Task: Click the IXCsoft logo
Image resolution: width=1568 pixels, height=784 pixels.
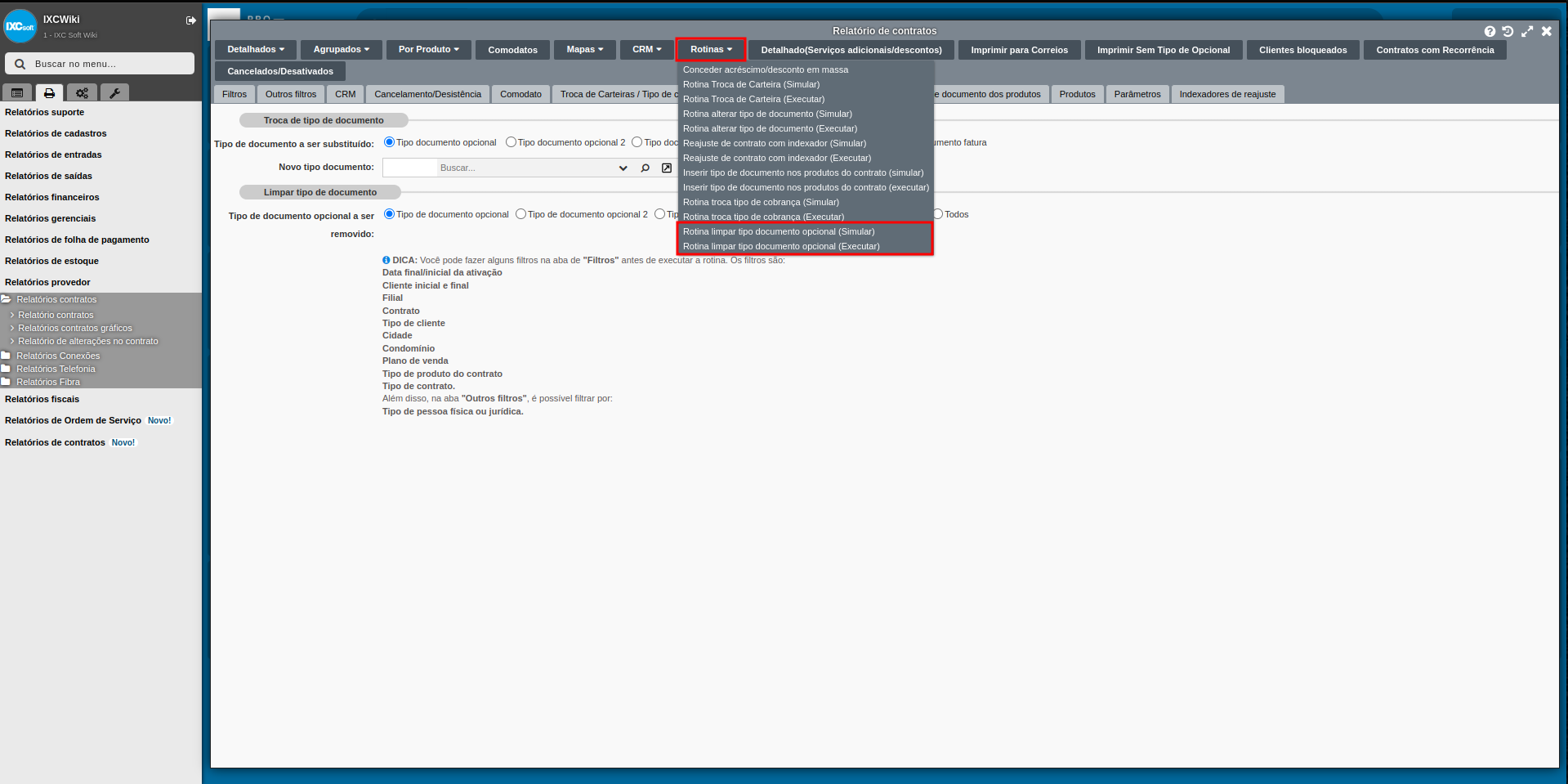Action: (20, 26)
